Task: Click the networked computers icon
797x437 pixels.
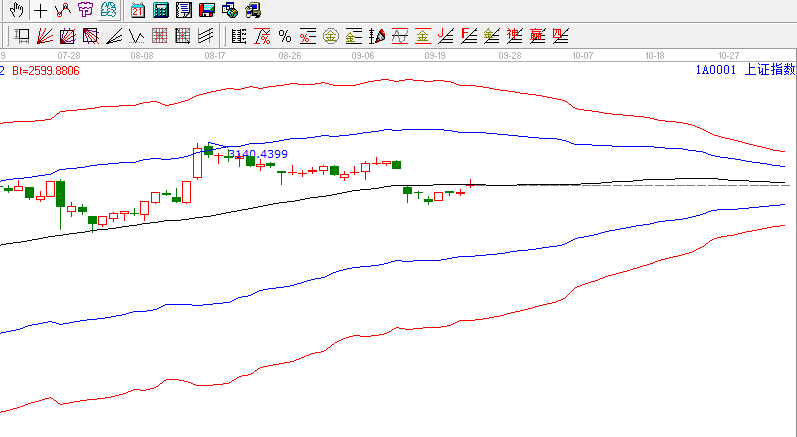Action: (229, 11)
